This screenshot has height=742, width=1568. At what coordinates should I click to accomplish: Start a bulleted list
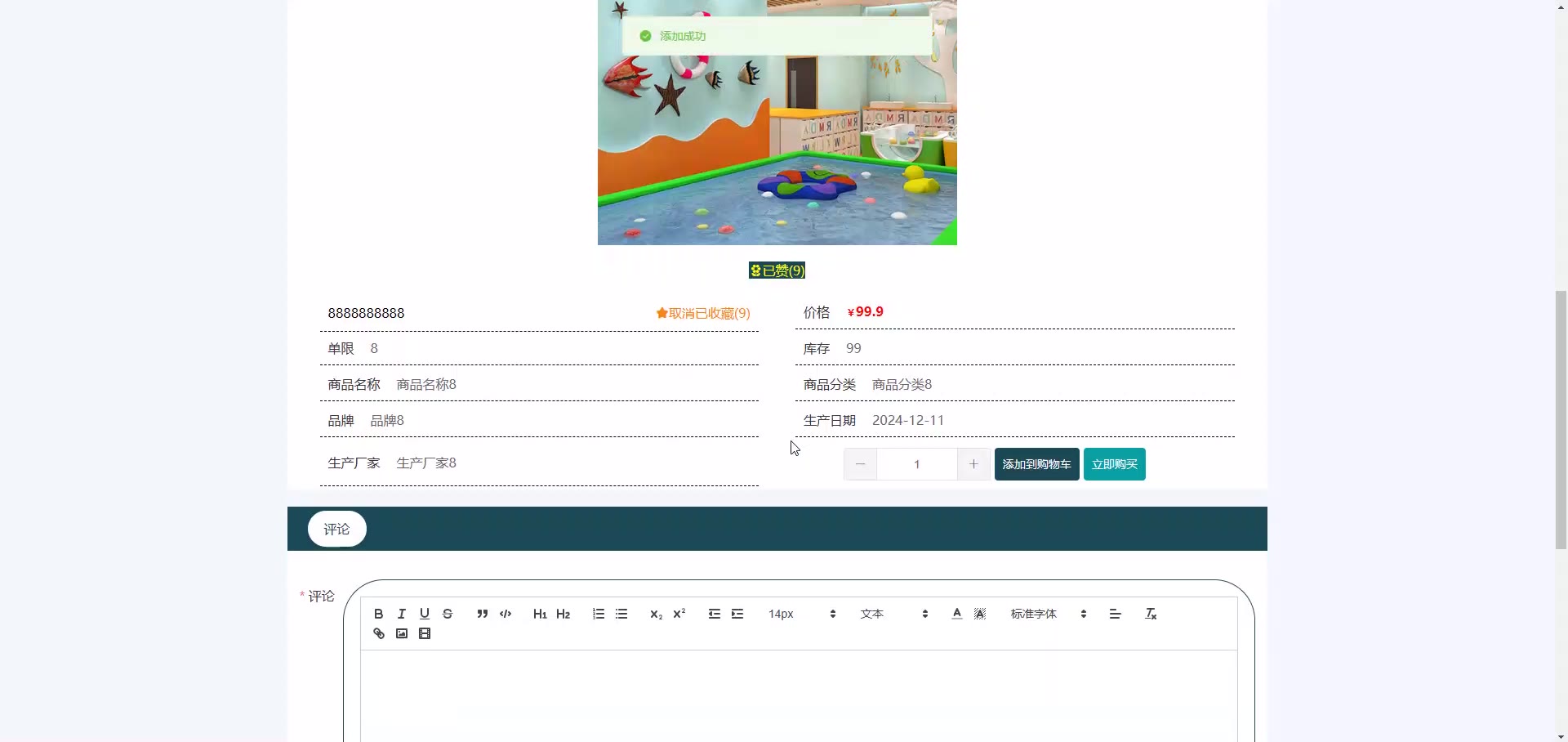click(x=621, y=614)
